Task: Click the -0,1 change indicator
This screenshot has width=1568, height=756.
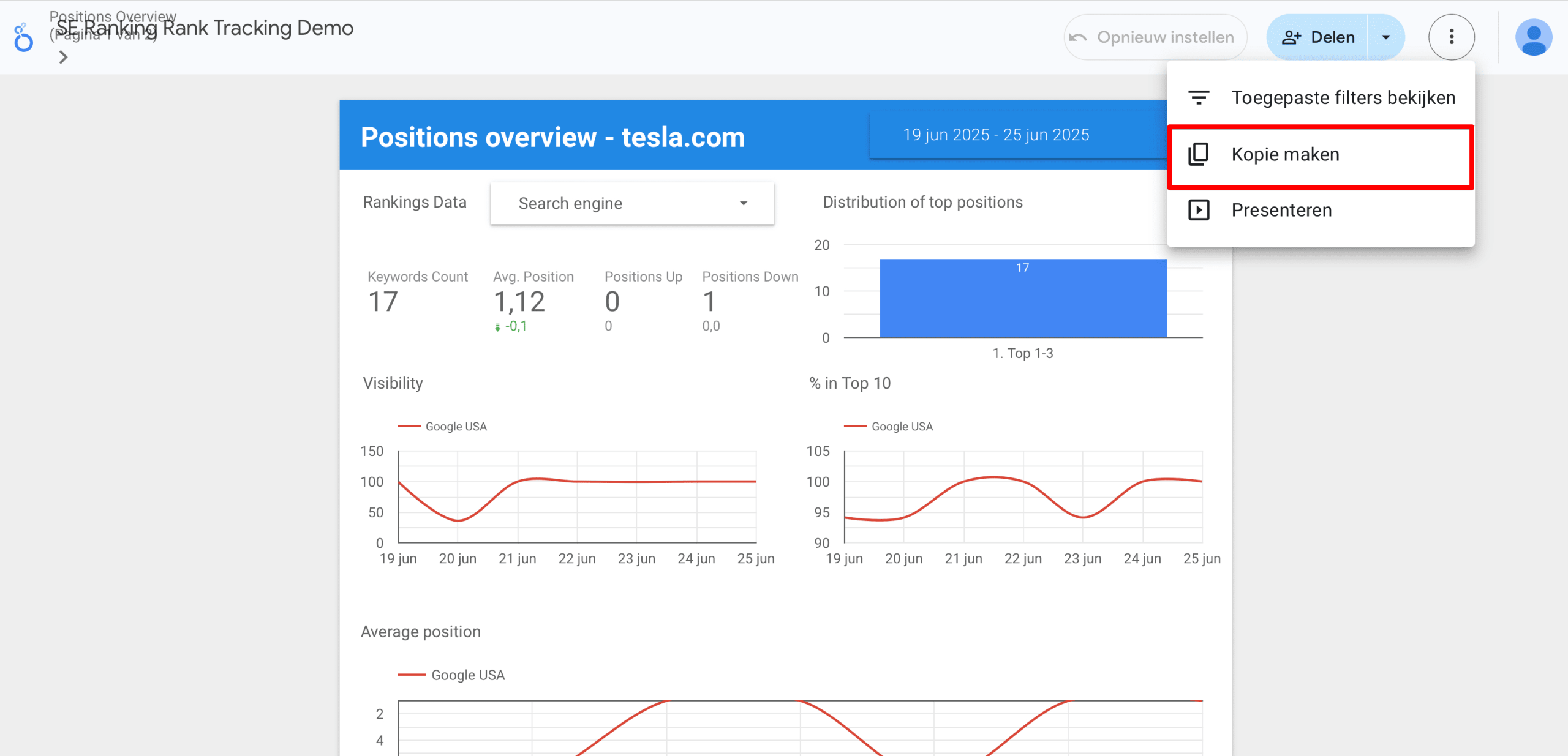Action: click(511, 326)
